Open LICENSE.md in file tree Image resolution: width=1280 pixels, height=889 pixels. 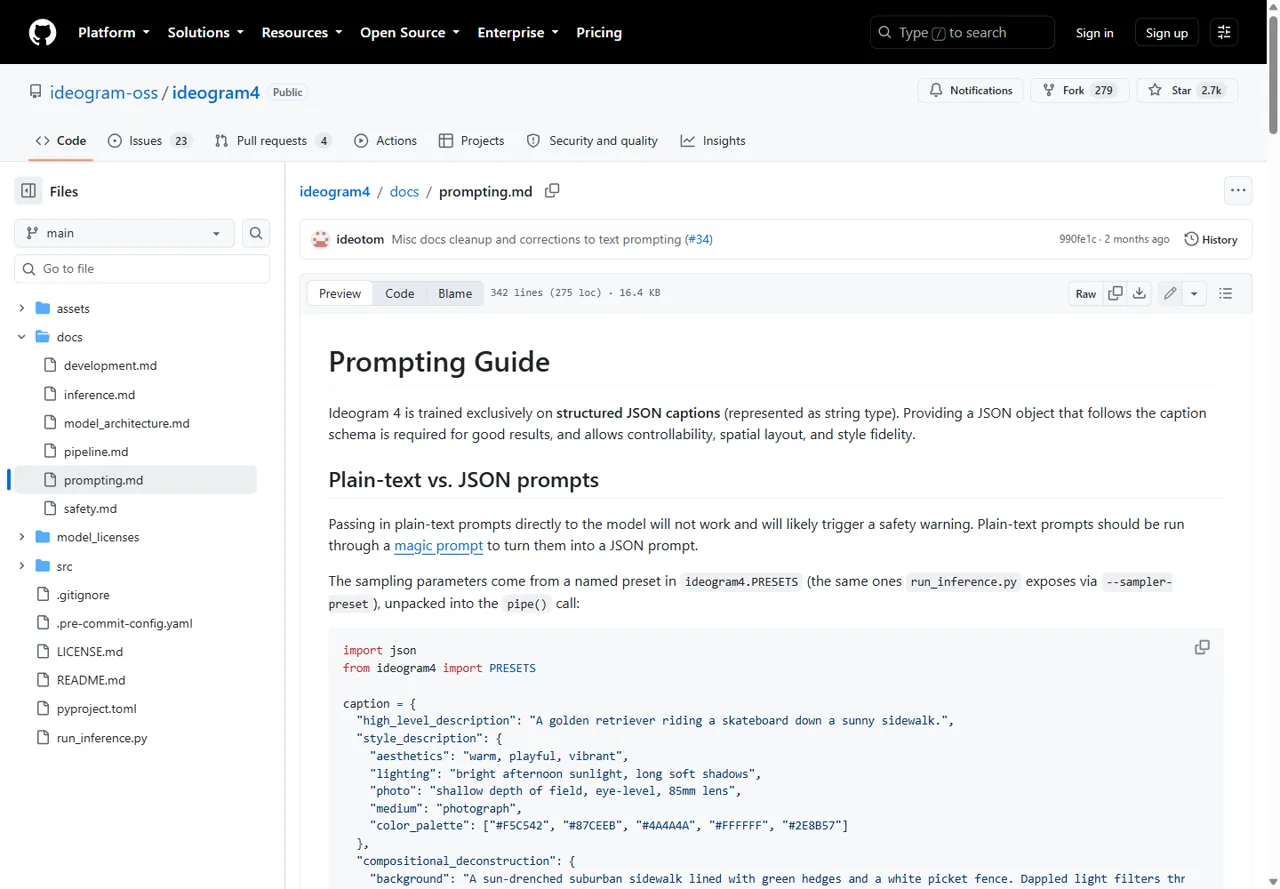point(89,652)
